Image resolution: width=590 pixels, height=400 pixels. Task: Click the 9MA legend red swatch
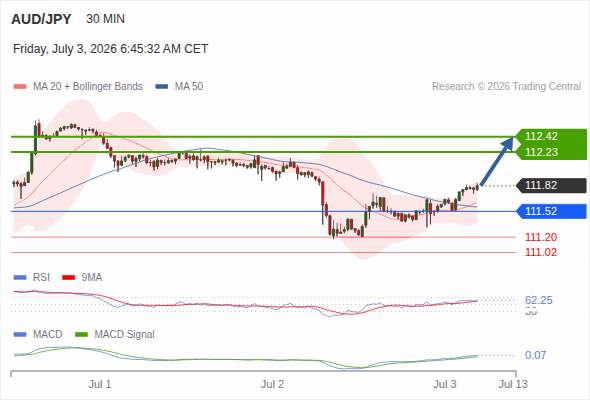click(68, 278)
